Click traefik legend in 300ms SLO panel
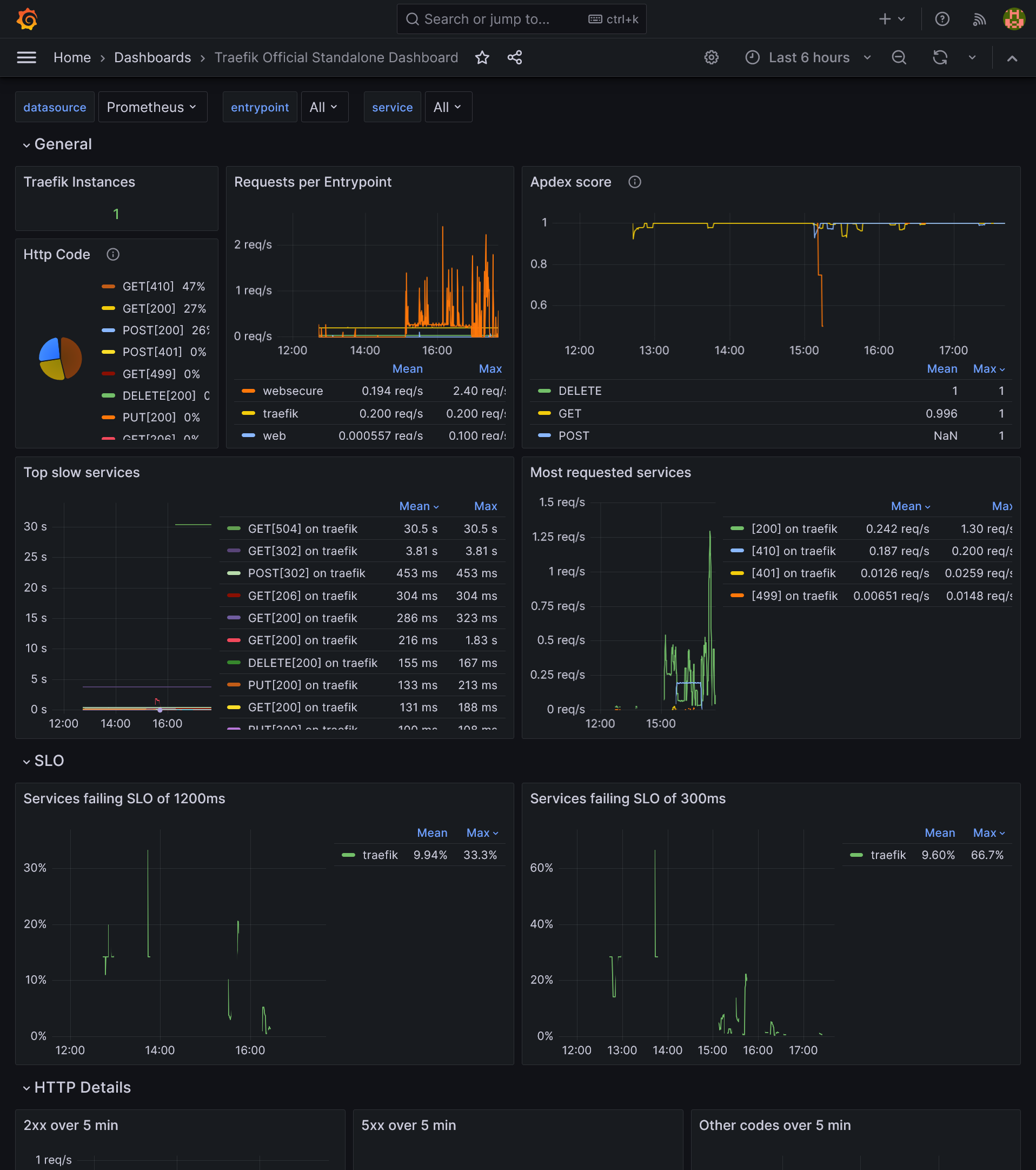The image size is (1036, 1170). (x=888, y=855)
